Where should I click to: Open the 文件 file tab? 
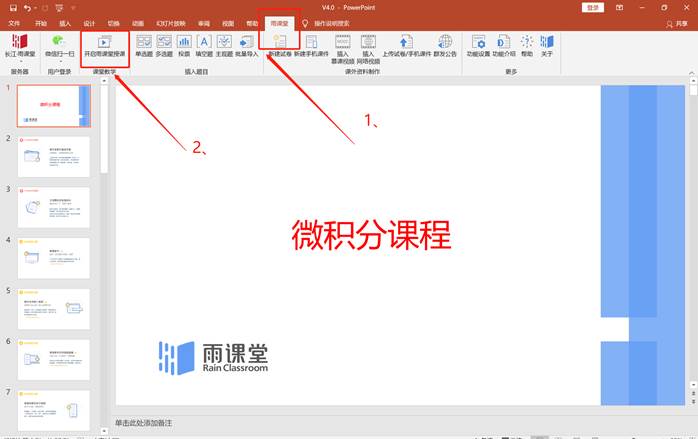point(14,23)
